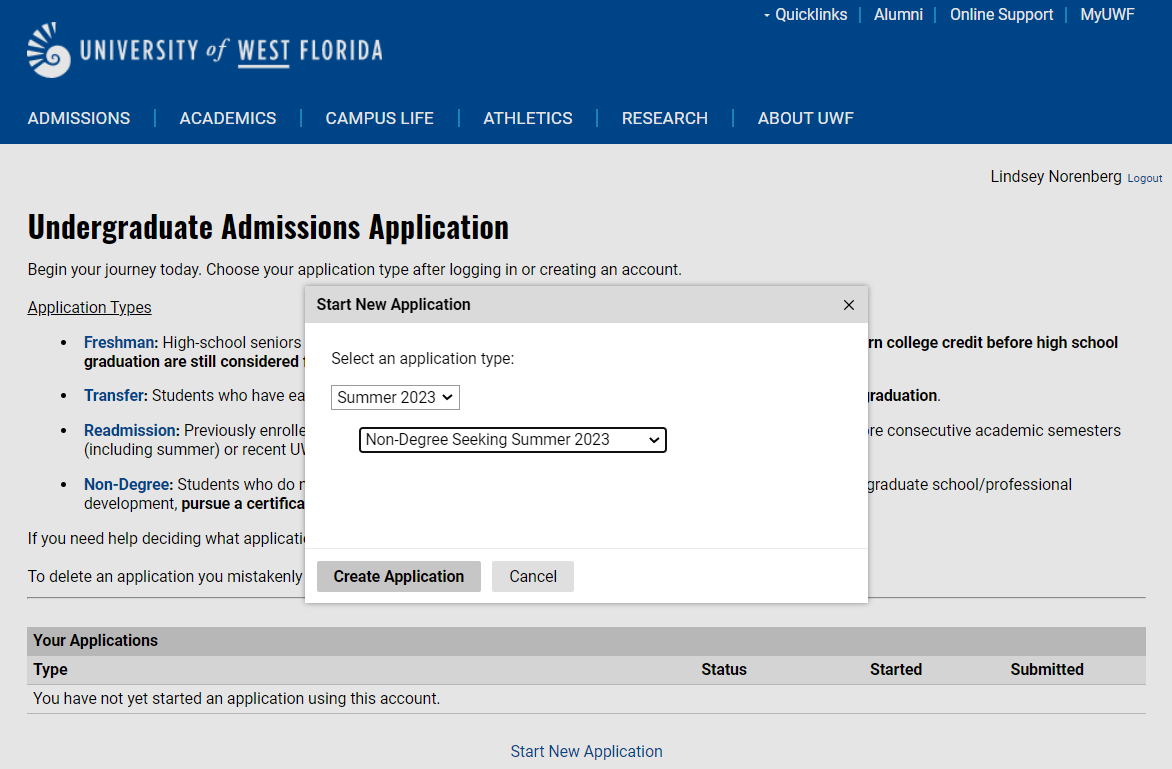Click the Status column header
The width and height of the screenshot is (1172, 769).
pyautogui.click(x=724, y=670)
